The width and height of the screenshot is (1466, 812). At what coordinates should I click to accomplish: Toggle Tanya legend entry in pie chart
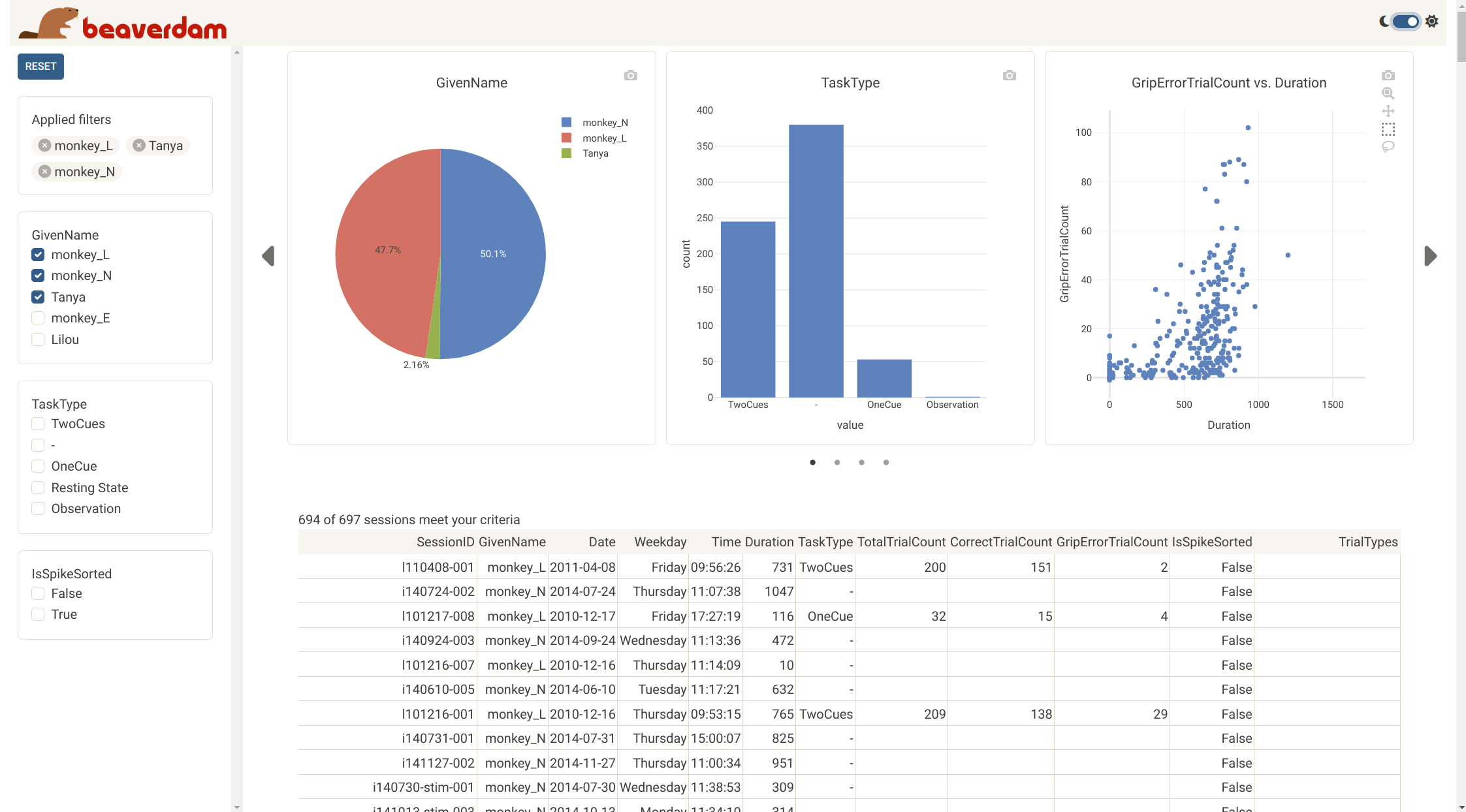pyautogui.click(x=585, y=153)
